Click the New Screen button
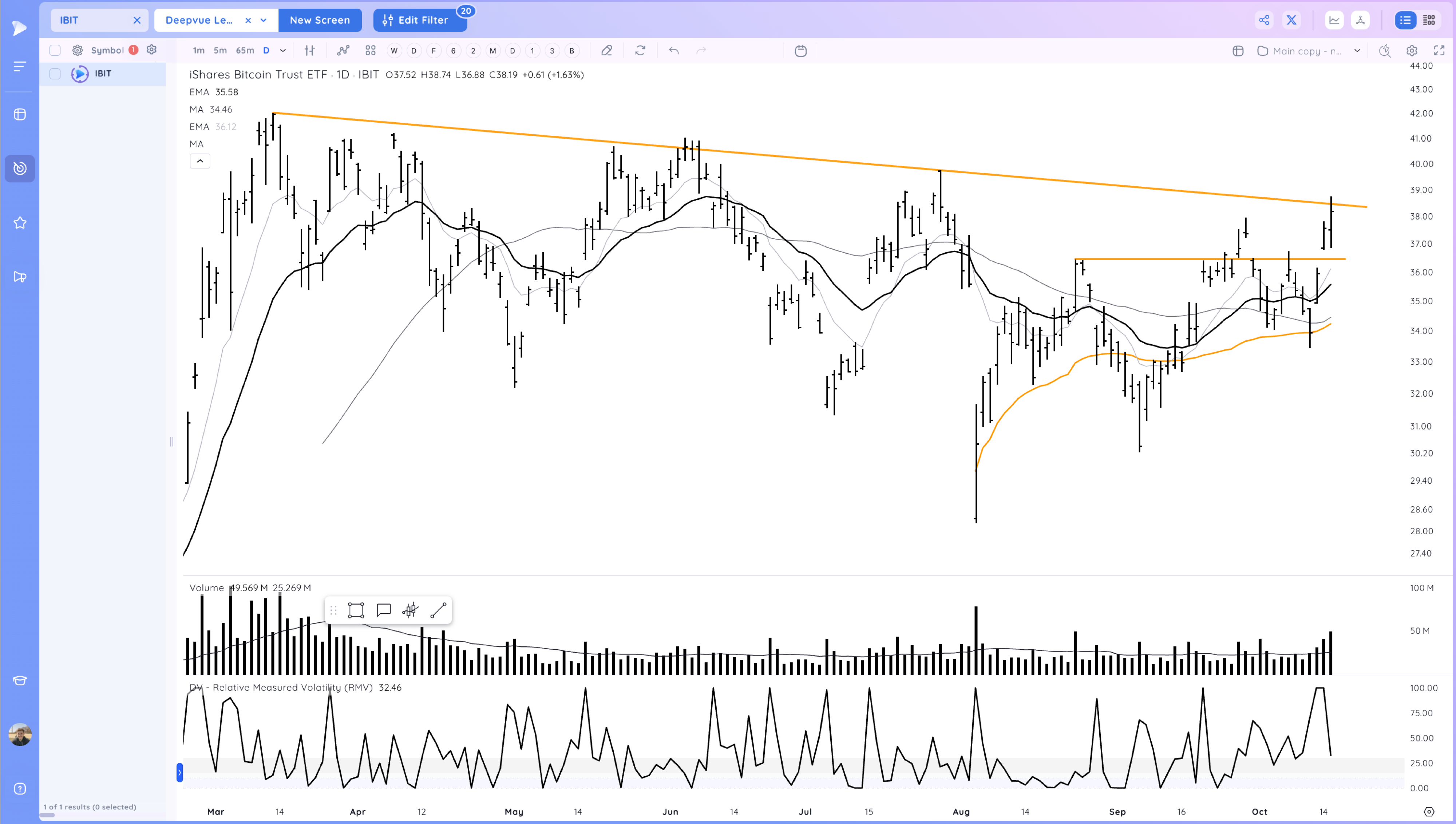The height and width of the screenshot is (824, 1456). pos(320,20)
